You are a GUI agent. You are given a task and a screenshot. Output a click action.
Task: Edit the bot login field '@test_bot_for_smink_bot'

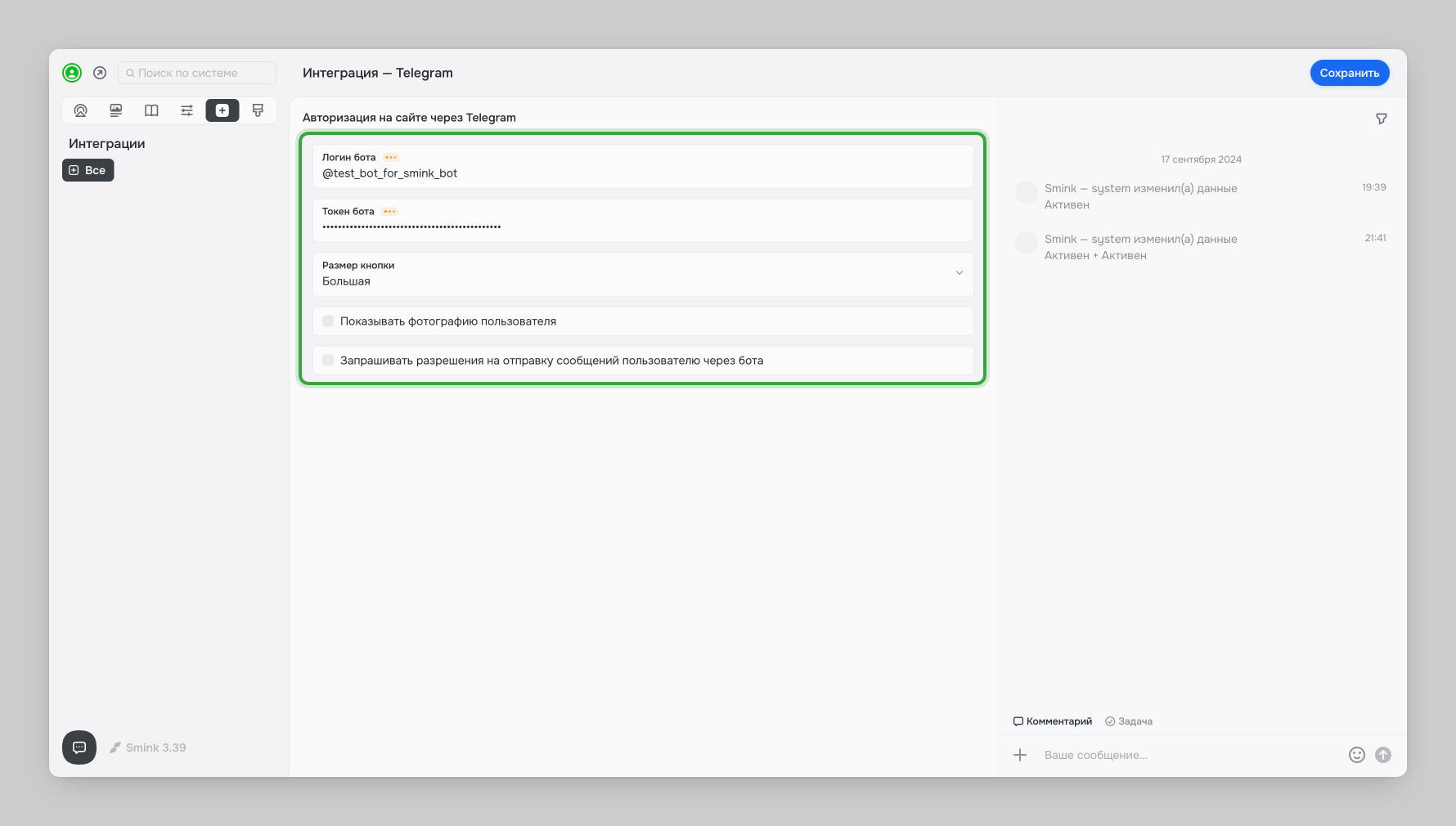pyautogui.click(x=643, y=166)
